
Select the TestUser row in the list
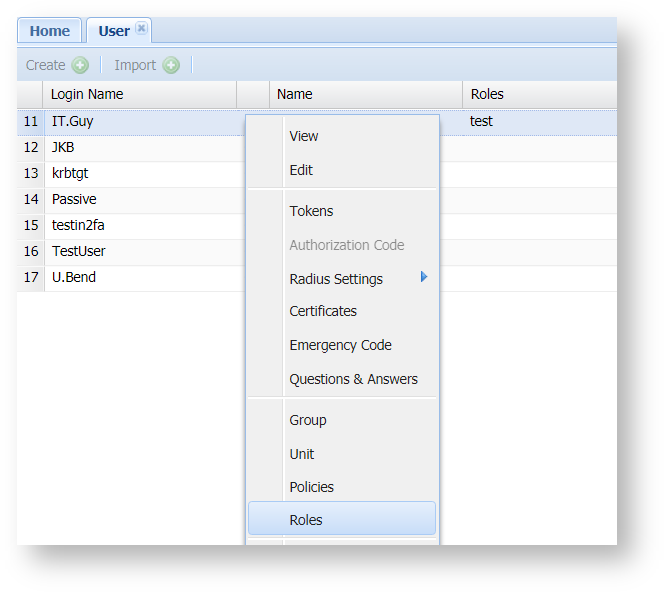[78, 251]
